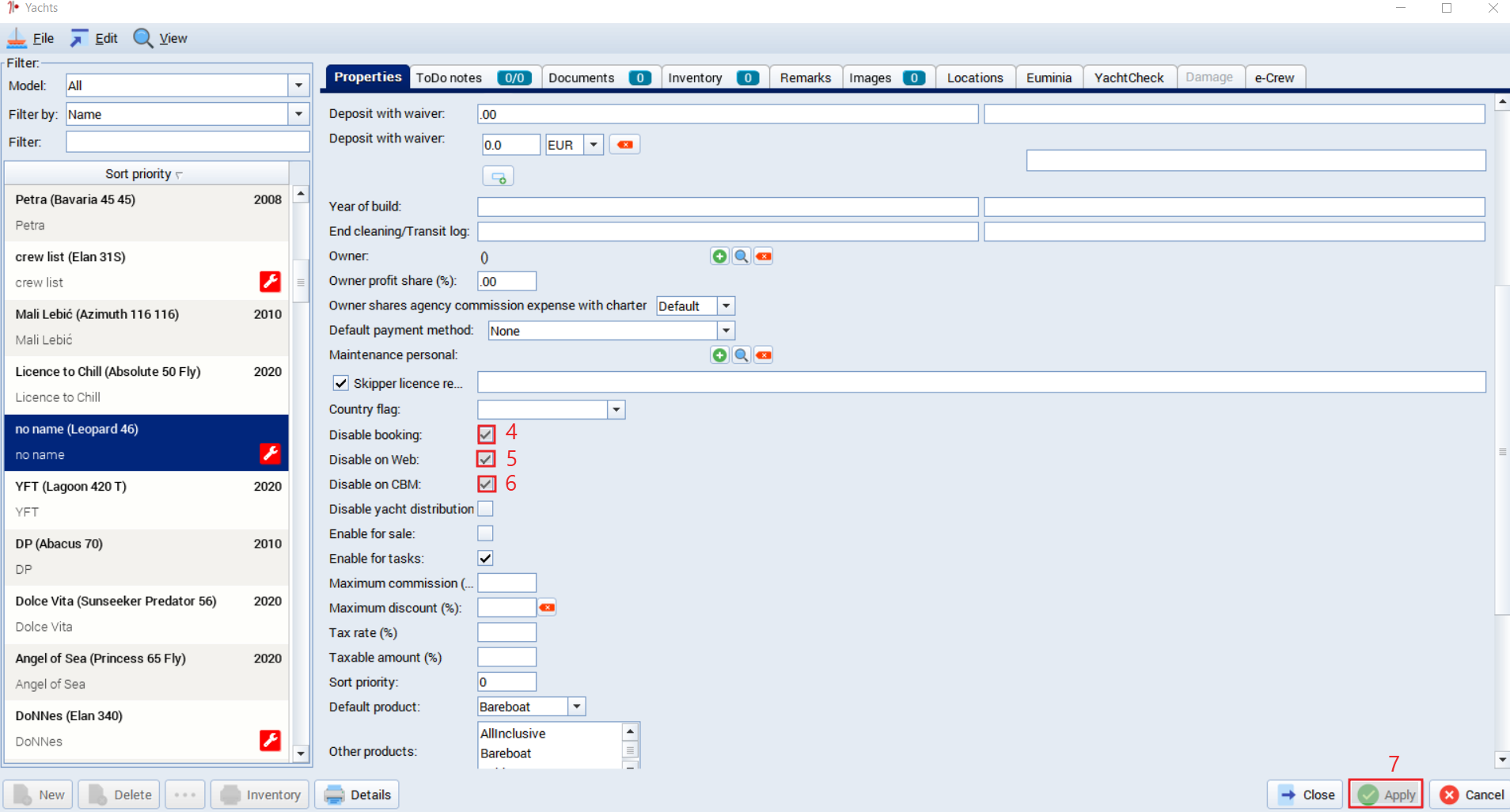Viewport: 1510px width, 812px height.
Task: Click the Delete button
Action: click(x=120, y=795)
